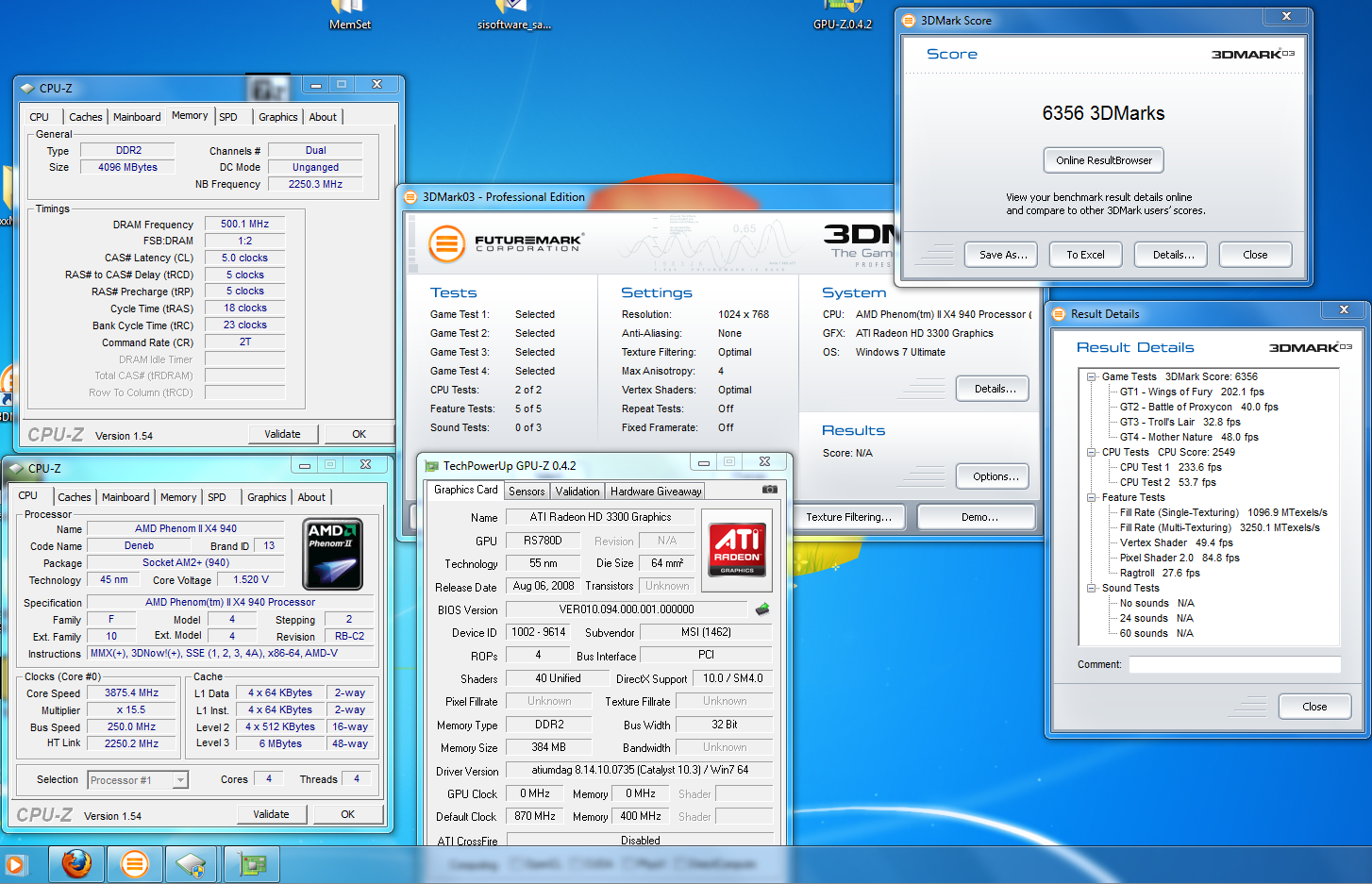Select GT1 - Wings of Fury result row
This screenshot has height=884, width=1372.
1192,392
